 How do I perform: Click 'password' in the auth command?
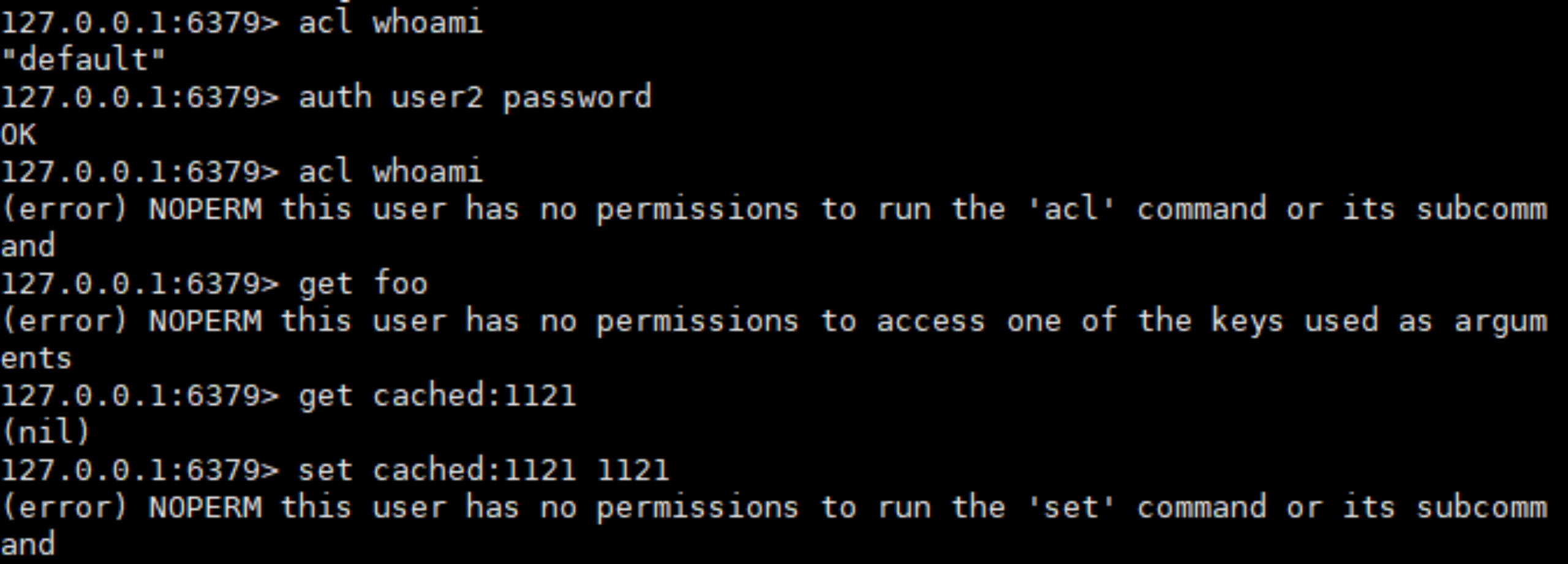577,97
